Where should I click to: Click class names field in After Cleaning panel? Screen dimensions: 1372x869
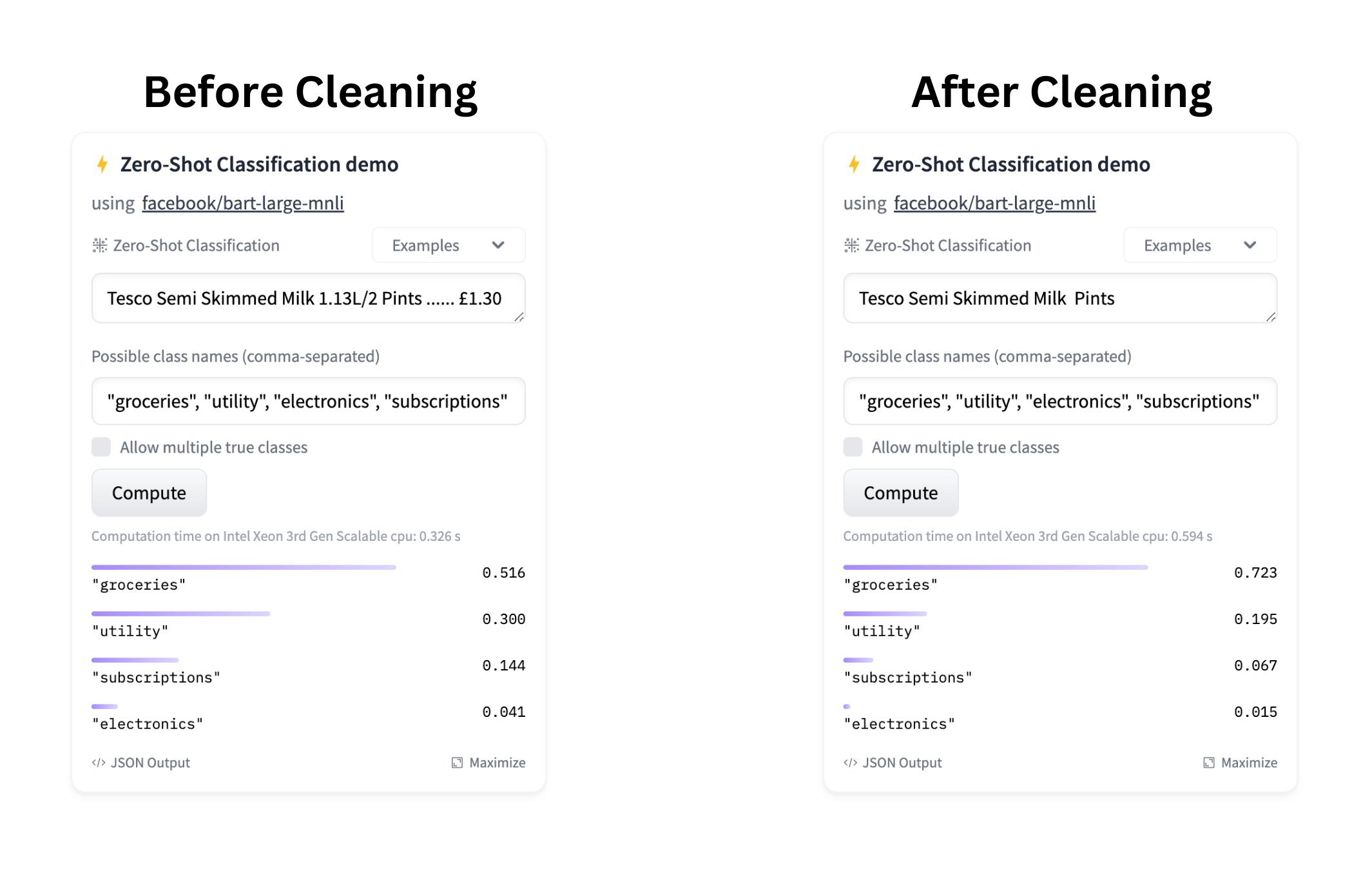click(x=1059, y=401)
